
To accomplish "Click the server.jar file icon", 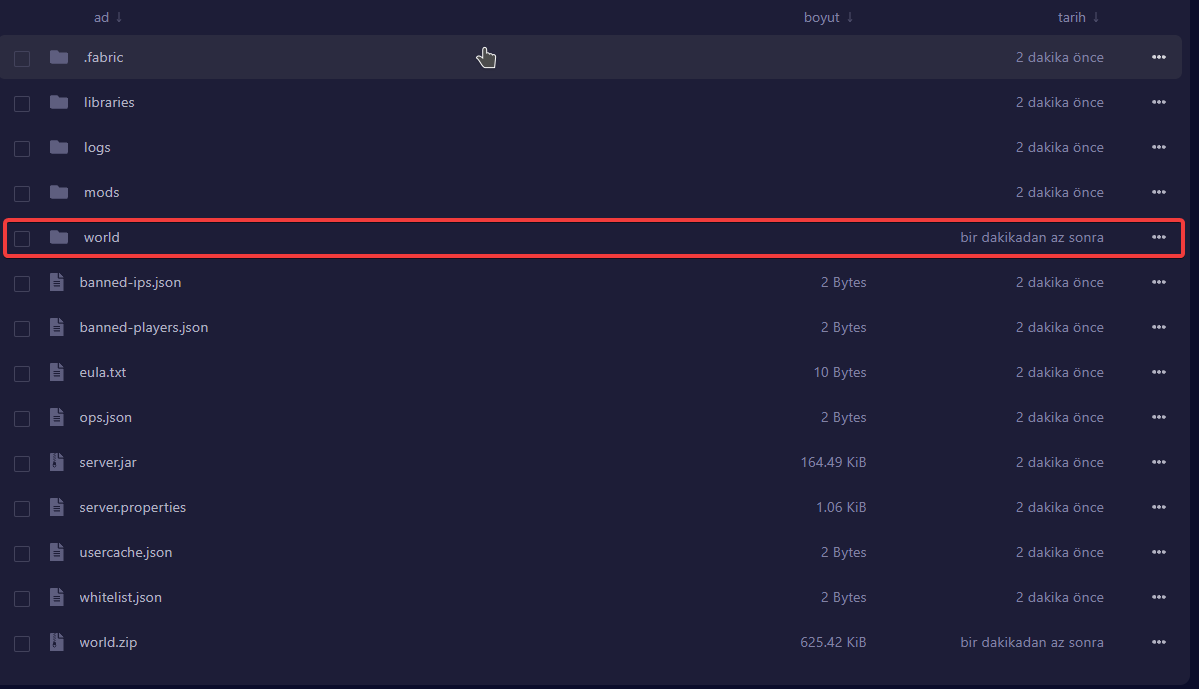I will pyautogui.click(x=57, y=462).
